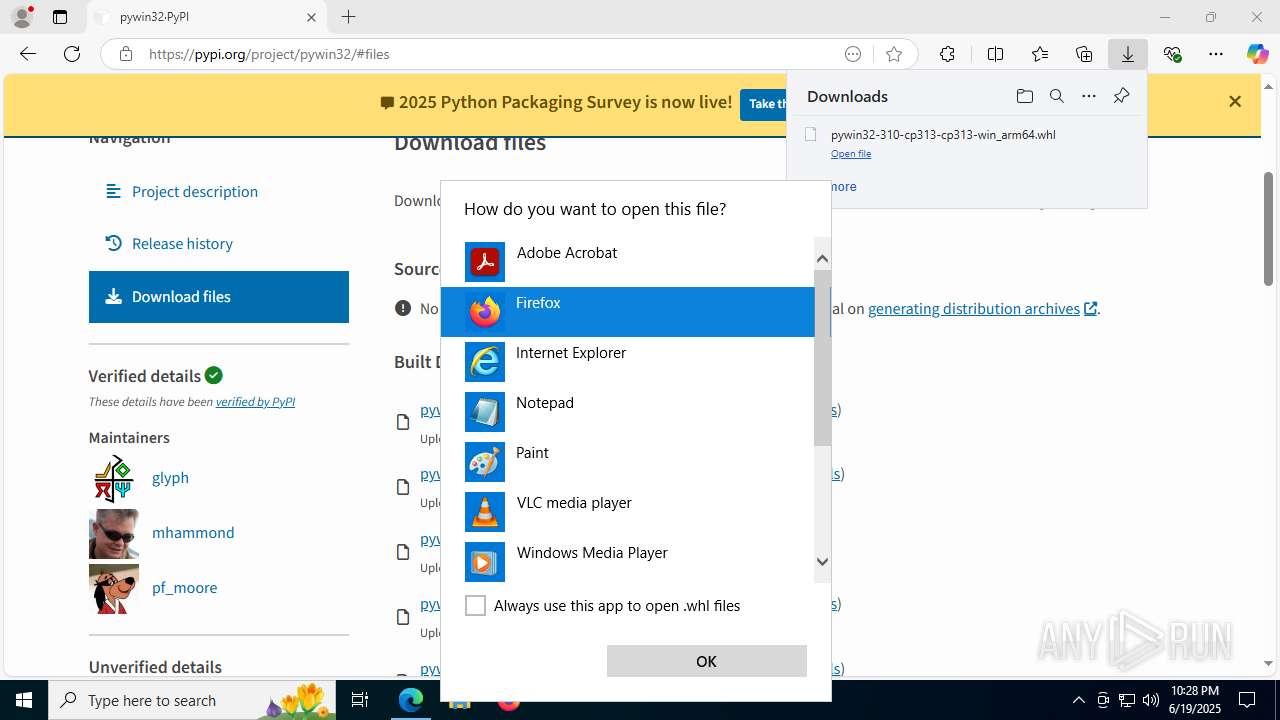Focus the pypi.org address bar
Screen dimensions: 1280x720
click(490, 54)
